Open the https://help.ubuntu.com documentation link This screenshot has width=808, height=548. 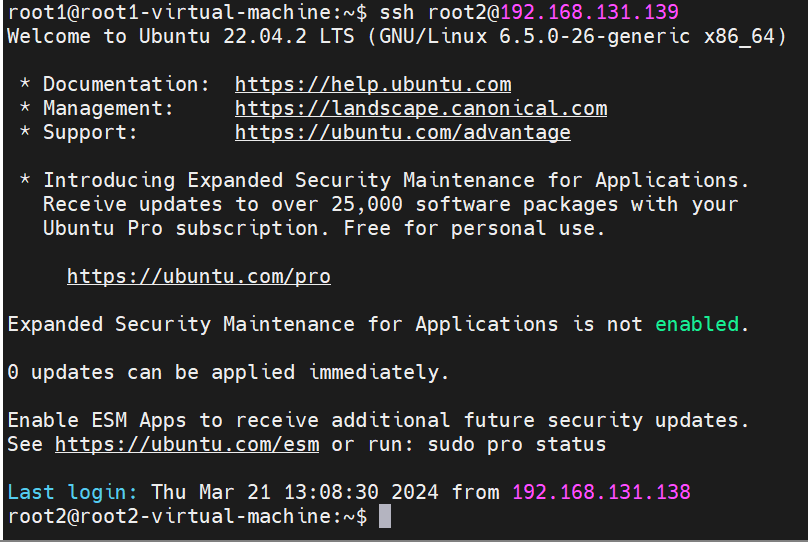pyautogui.click(x=373, y=84)
